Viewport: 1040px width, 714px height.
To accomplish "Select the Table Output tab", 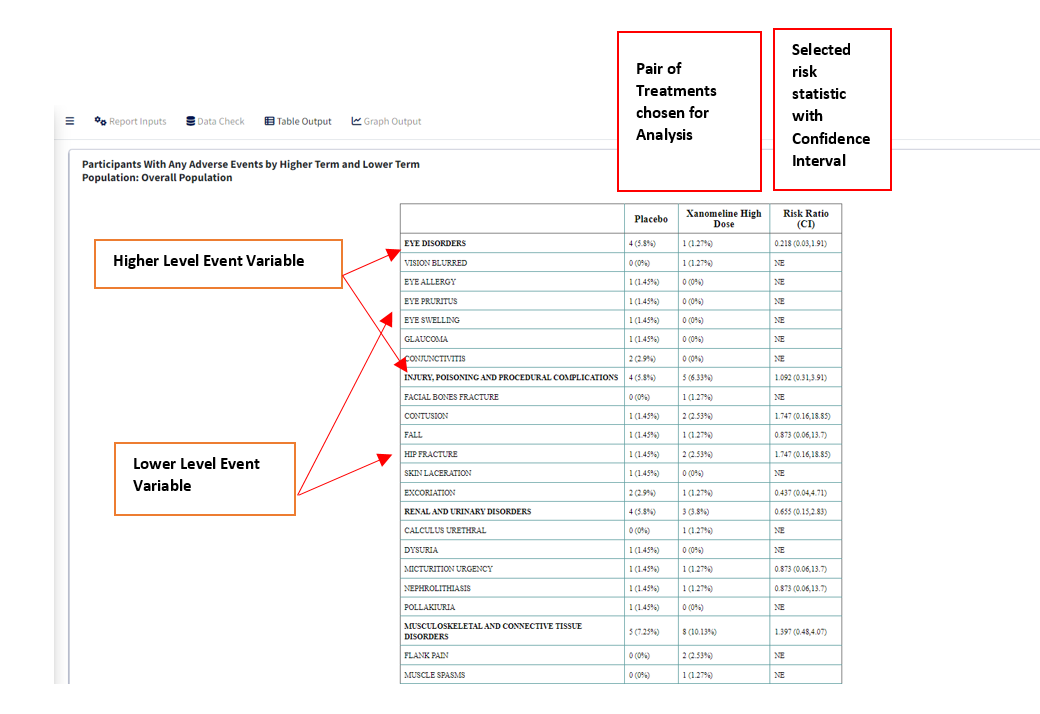I will pos(298,121).
